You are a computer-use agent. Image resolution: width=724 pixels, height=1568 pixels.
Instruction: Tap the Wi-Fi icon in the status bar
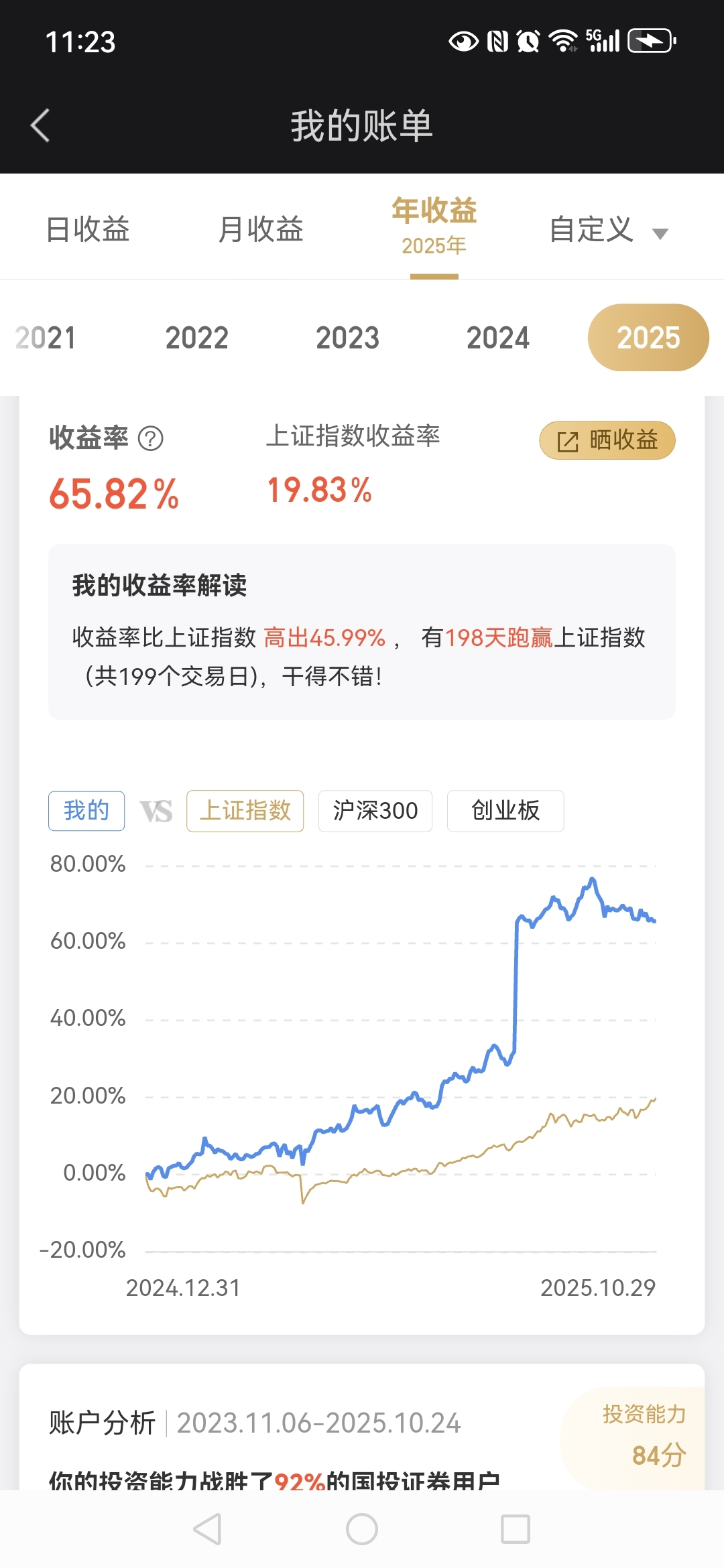click(x=562, y=42)
